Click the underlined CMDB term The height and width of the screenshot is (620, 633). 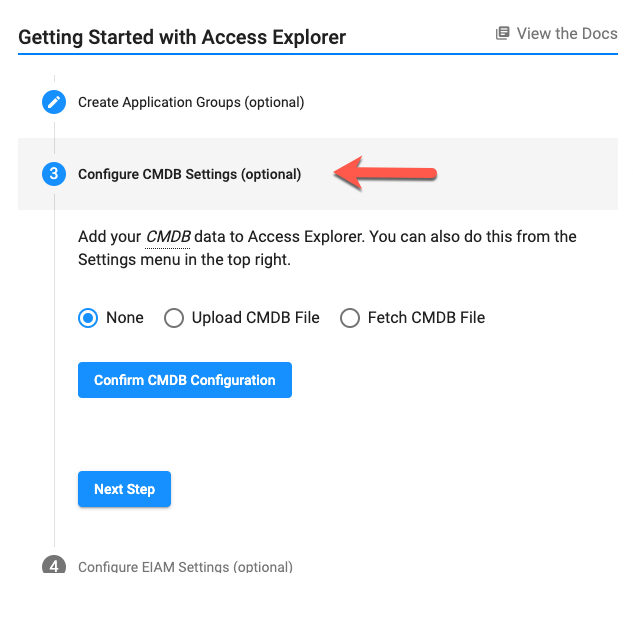coord(168,237)
